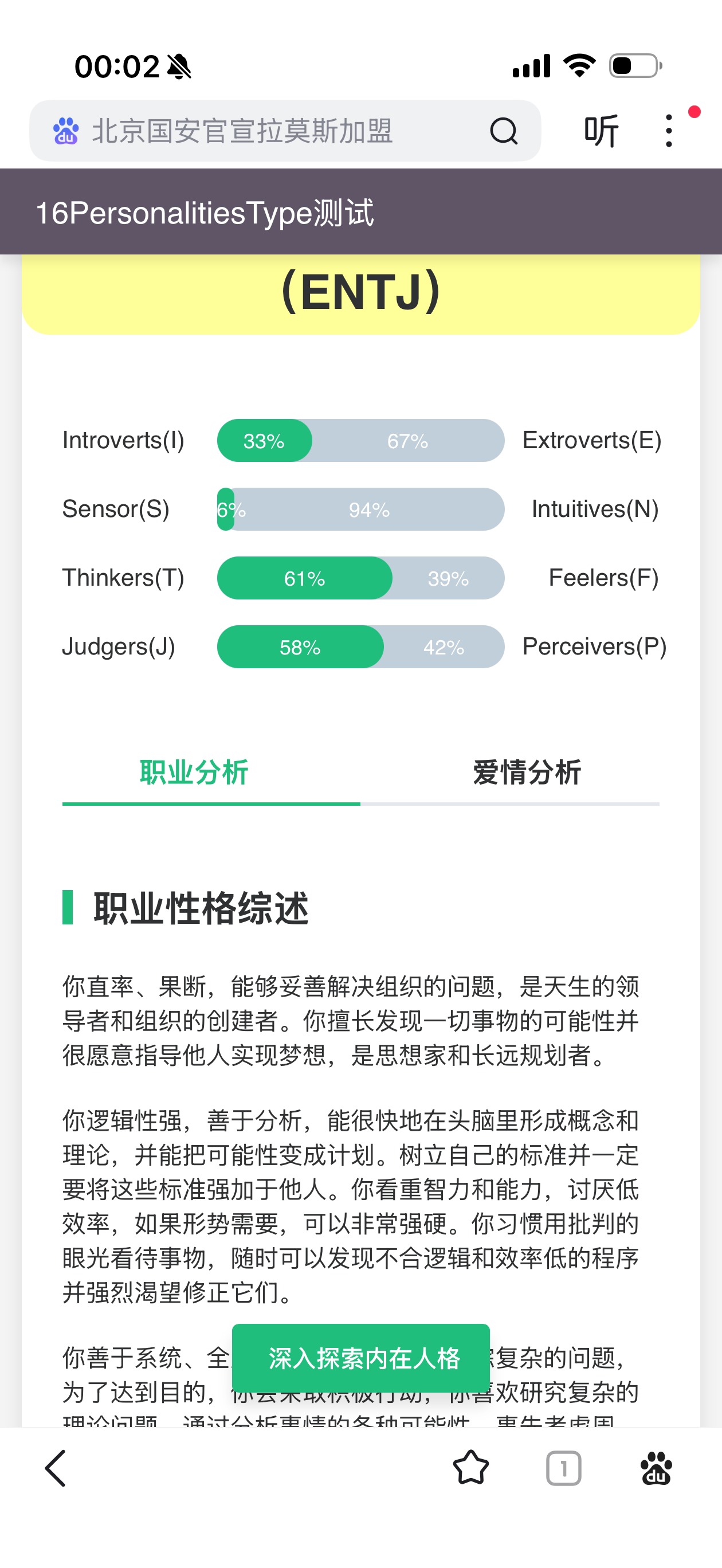Tap the 16PersonalitiesType测试 page title
722x1568 pixels.
pyautogui.click(x=205, y=213)
